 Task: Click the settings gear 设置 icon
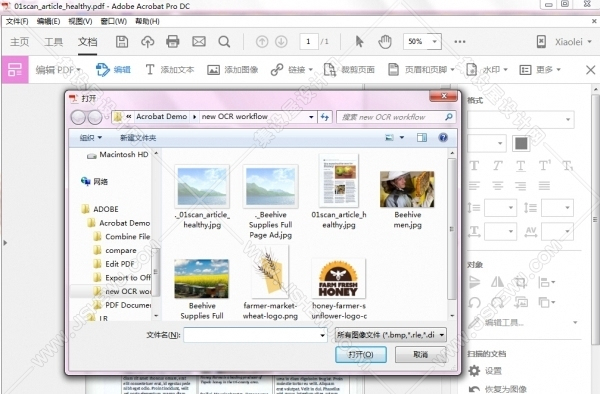(x=474, y=370)
